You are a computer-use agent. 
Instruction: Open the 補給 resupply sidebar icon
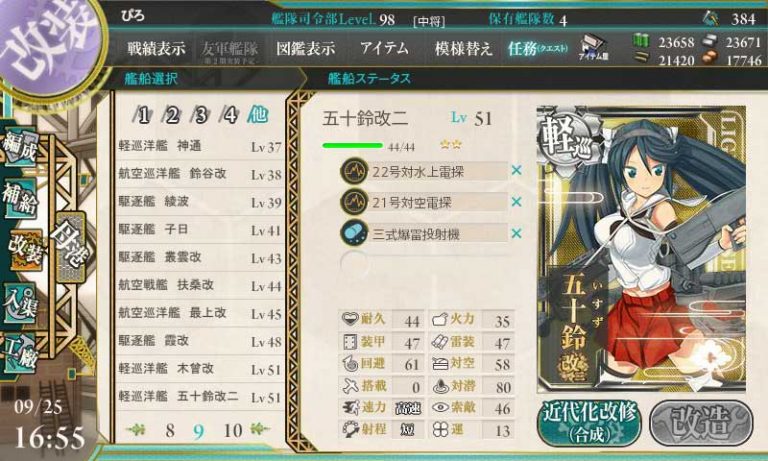[x=20, y=198]
